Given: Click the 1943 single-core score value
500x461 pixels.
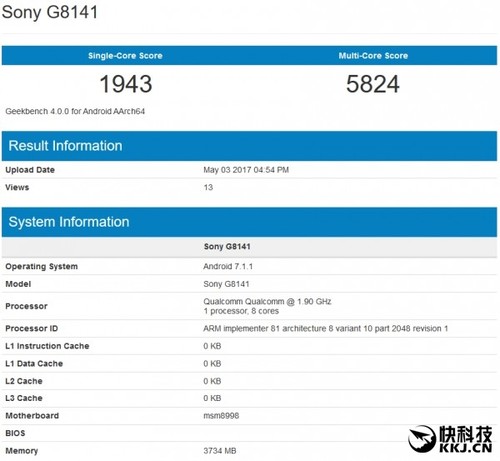Looking at the screenshot, I should [x=126, y=84].
